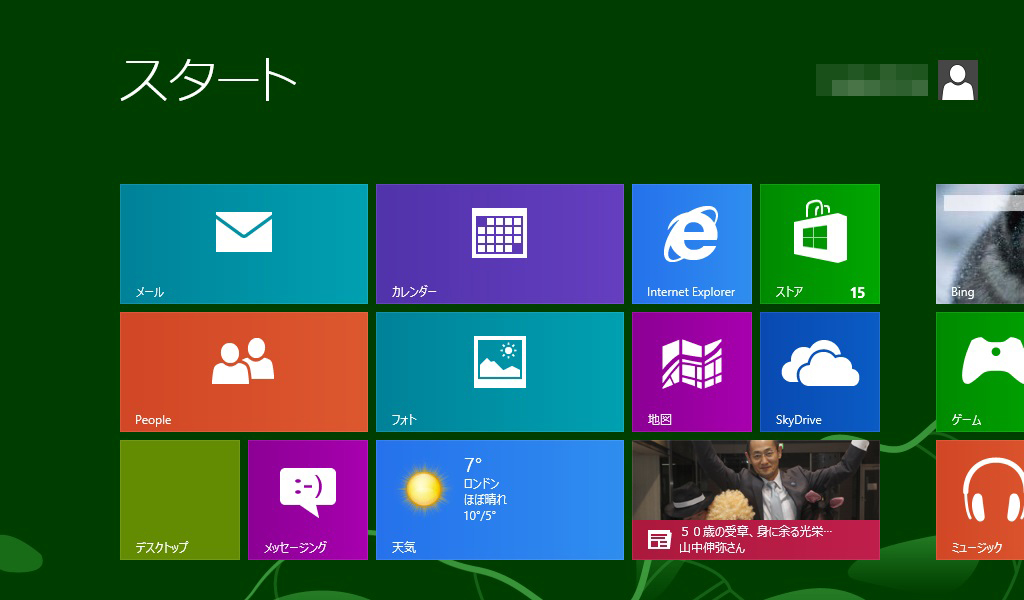Launch the Internet Explorer tile
This screenshot has width=1024, height=600.
[692, 244]
